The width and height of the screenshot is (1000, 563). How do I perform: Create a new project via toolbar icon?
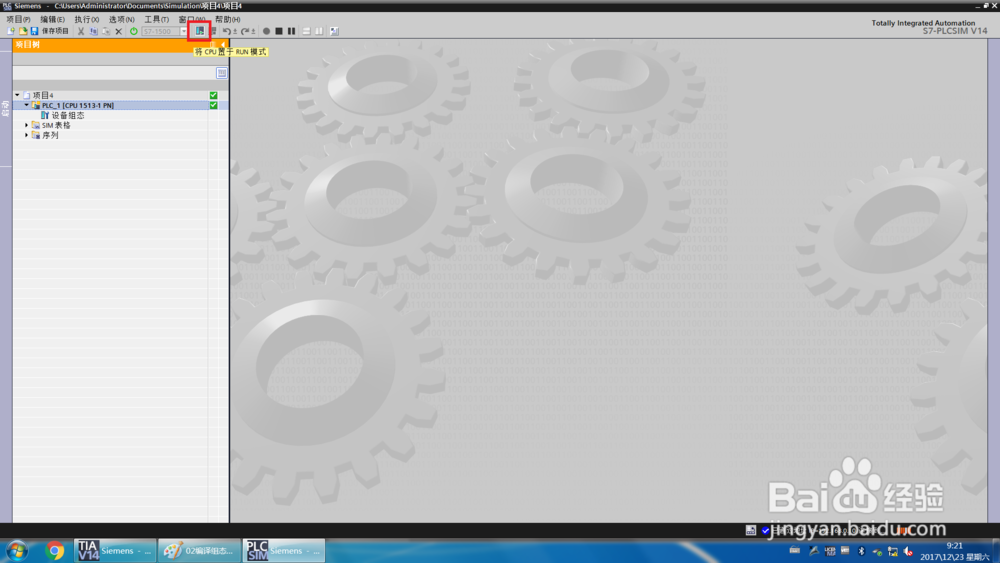tap(11, 31)
